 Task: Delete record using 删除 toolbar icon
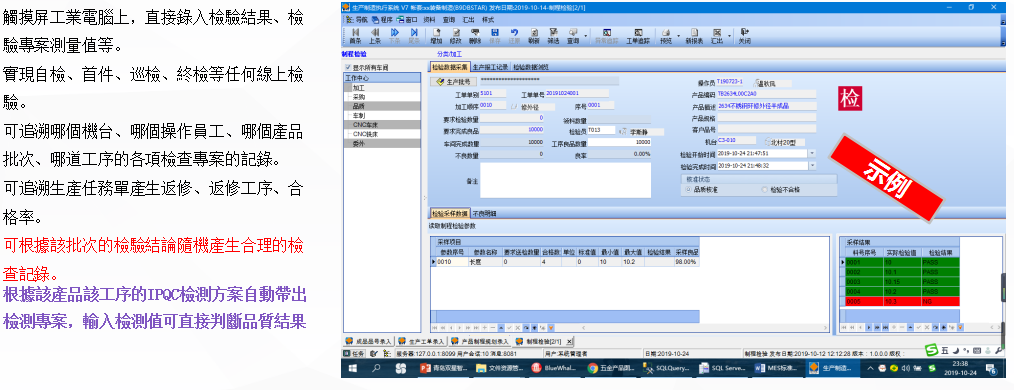pos(475,36)
